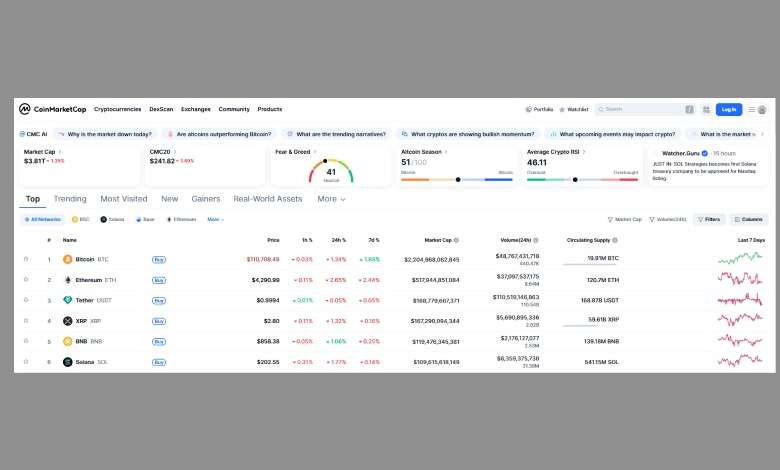Expand the Market Cap card chevron

(x=60, y=152)
